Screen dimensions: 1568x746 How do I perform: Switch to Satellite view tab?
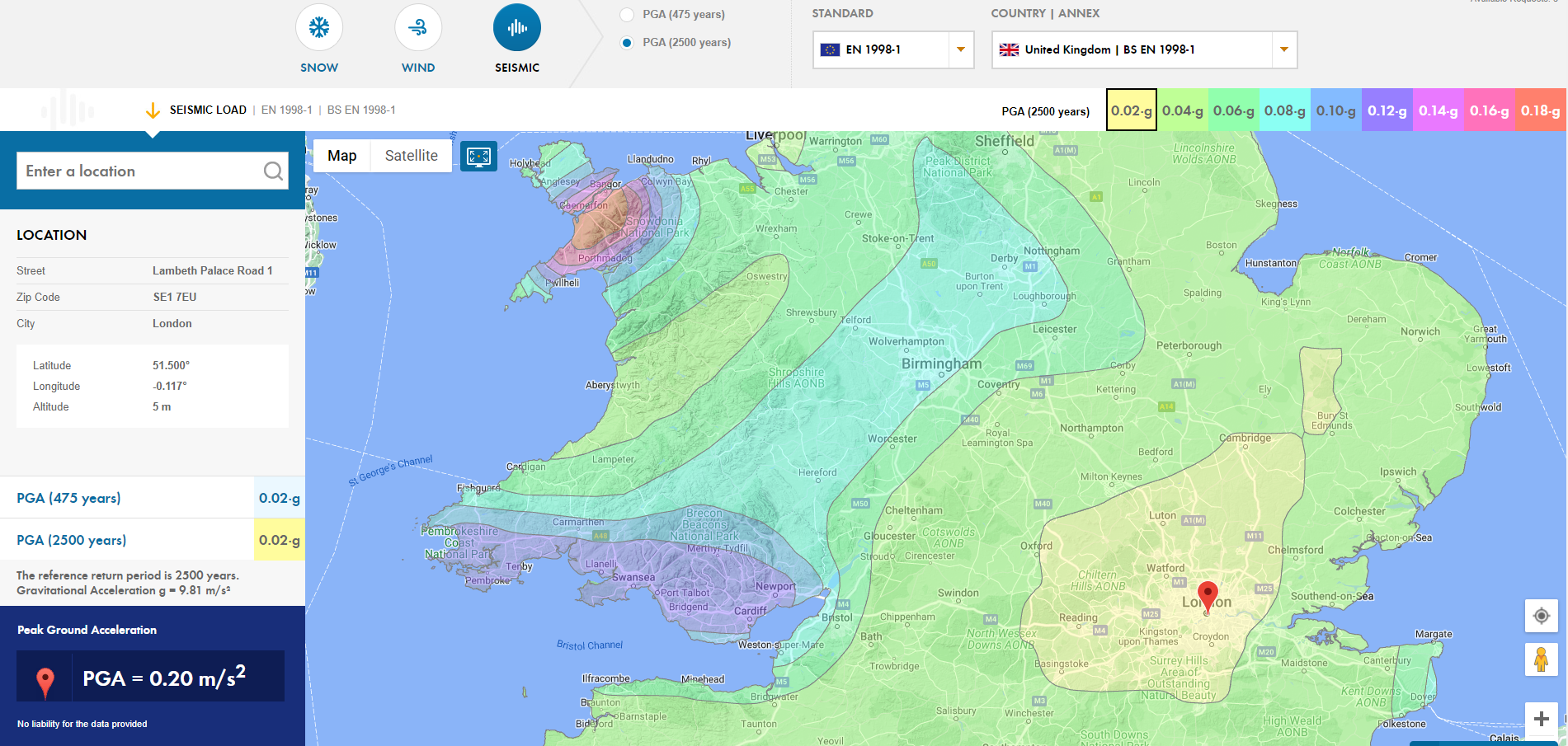(412, 156)
